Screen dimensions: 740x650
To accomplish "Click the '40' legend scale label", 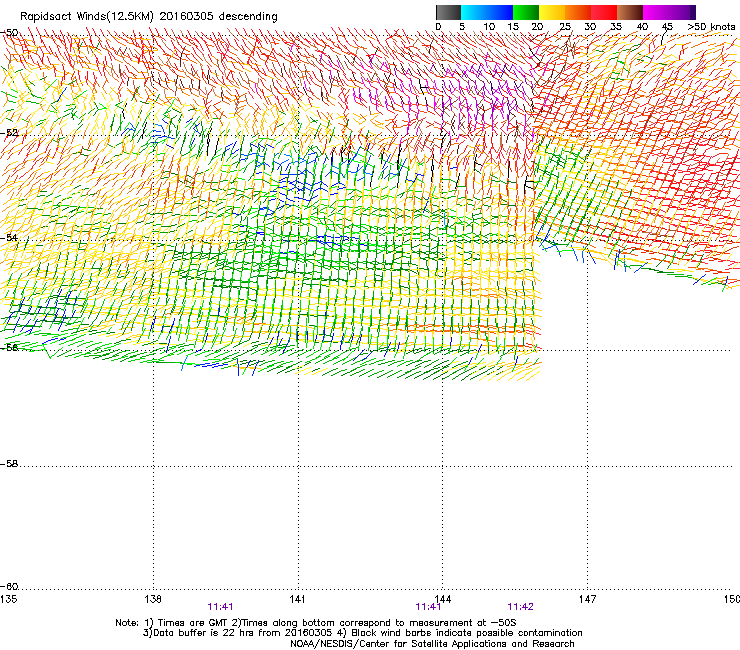I will [642, 27].
